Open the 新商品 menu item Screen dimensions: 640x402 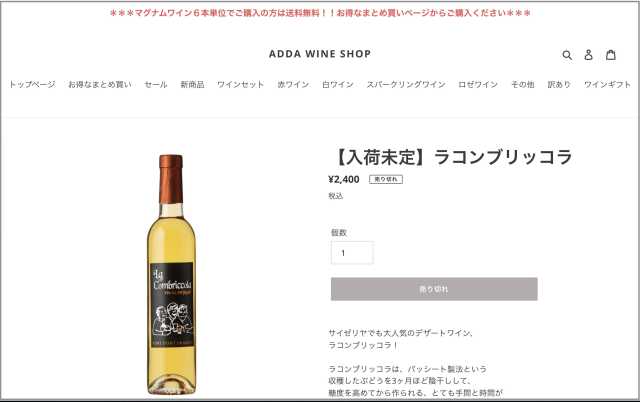pos(192,84)
